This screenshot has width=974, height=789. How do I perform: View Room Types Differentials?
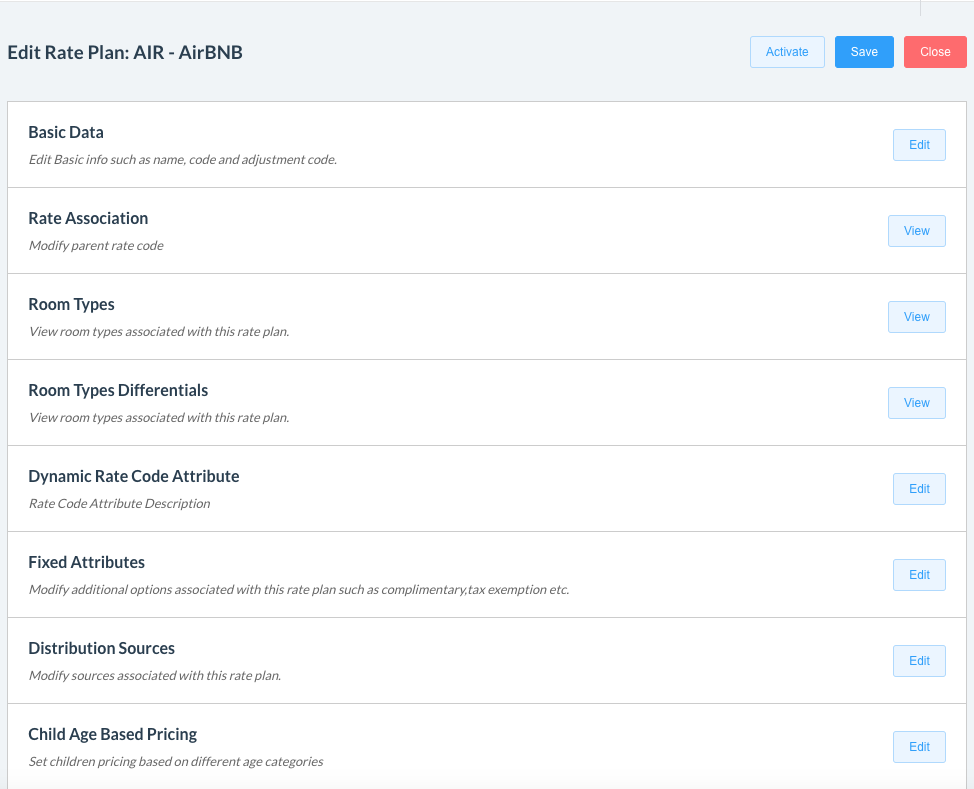coord(916,403)
